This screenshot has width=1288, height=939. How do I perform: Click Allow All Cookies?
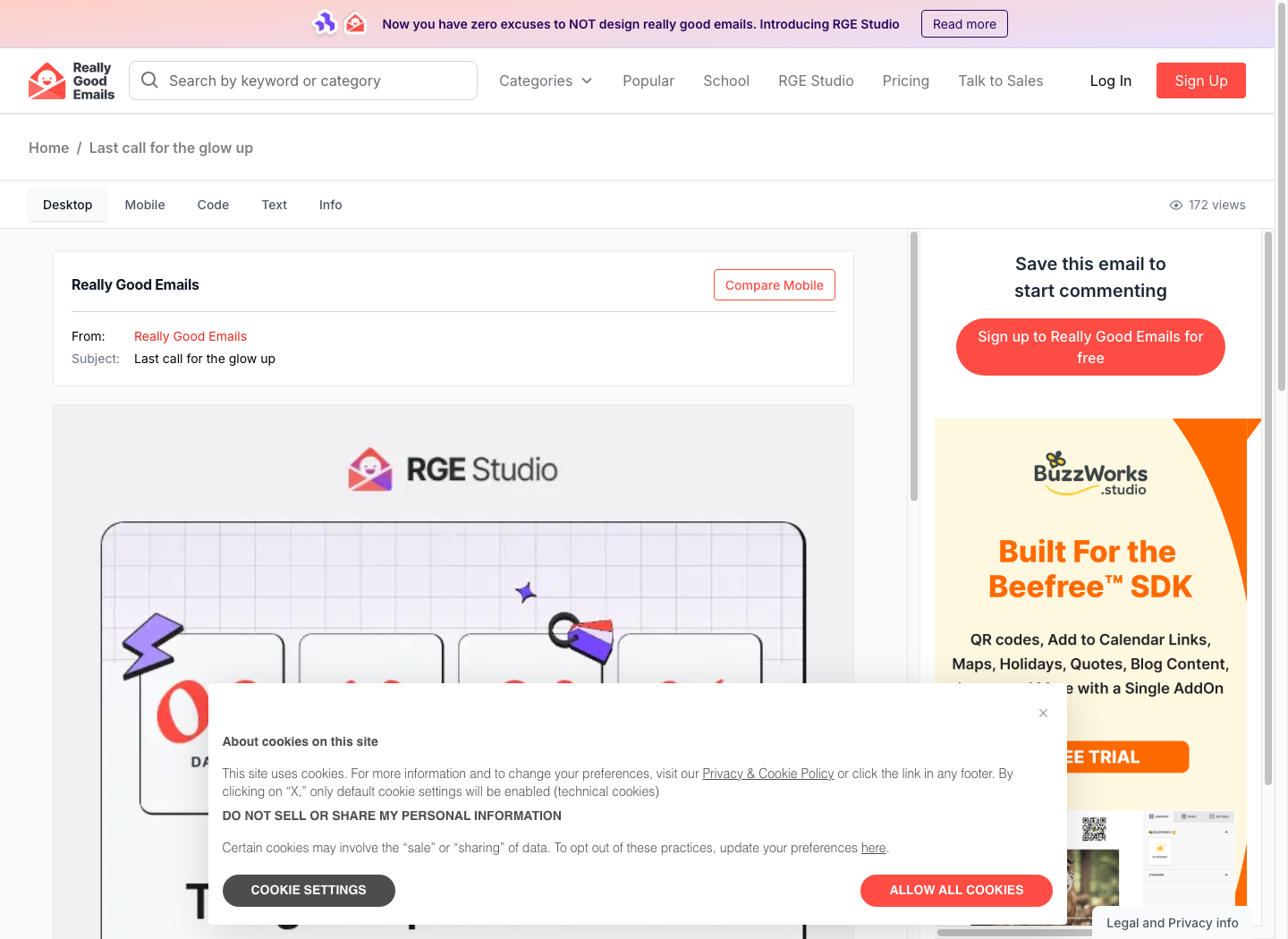[x=956, y=891]
